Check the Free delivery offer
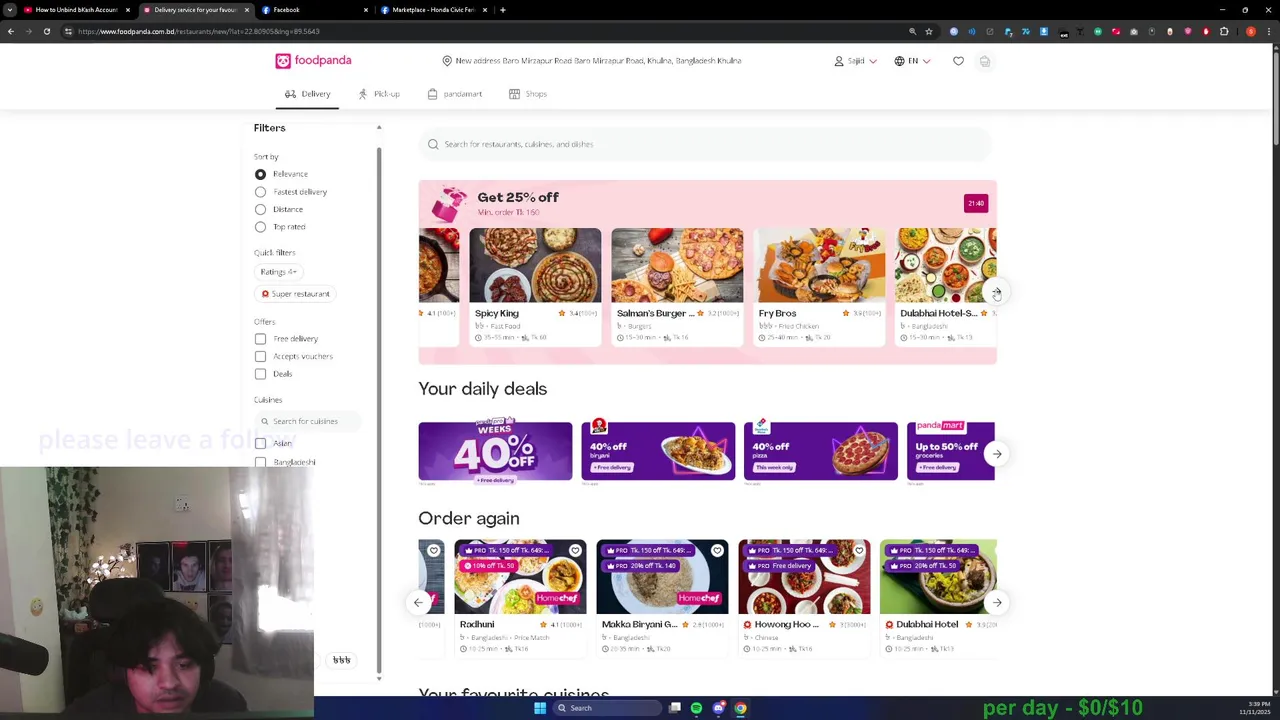 [x=260, y=339]
